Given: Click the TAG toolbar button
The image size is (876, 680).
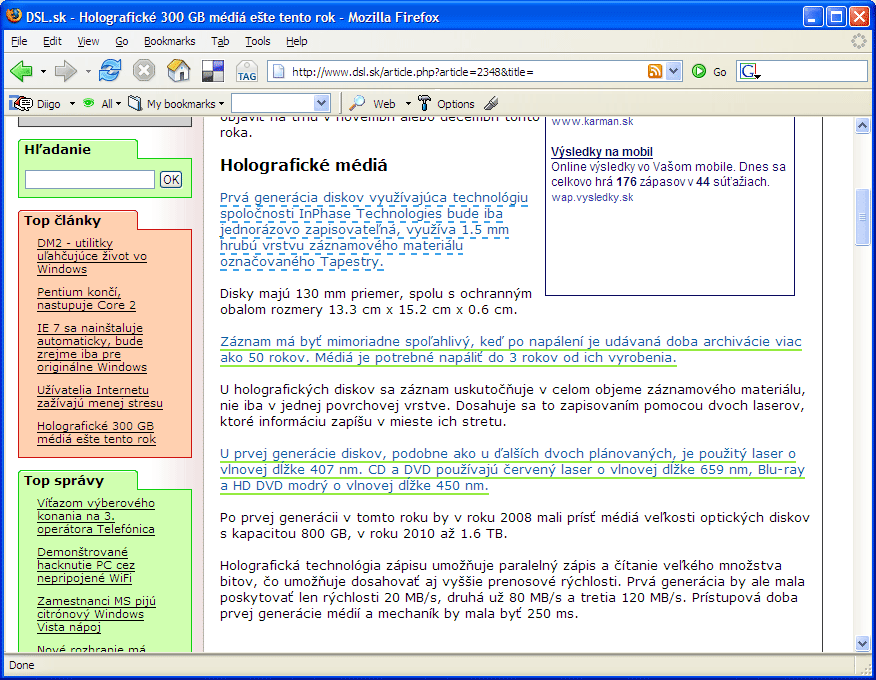Looking at the screenshot, I should click(246, 72).
